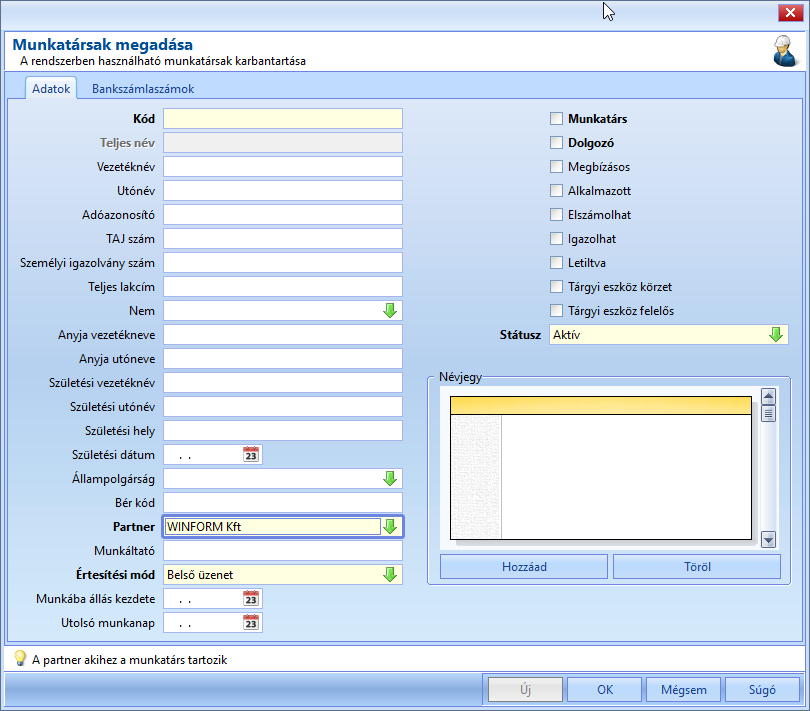Click the Anyja utóneve field
Screen dimensions: 810x711
(x=283, y=359)
